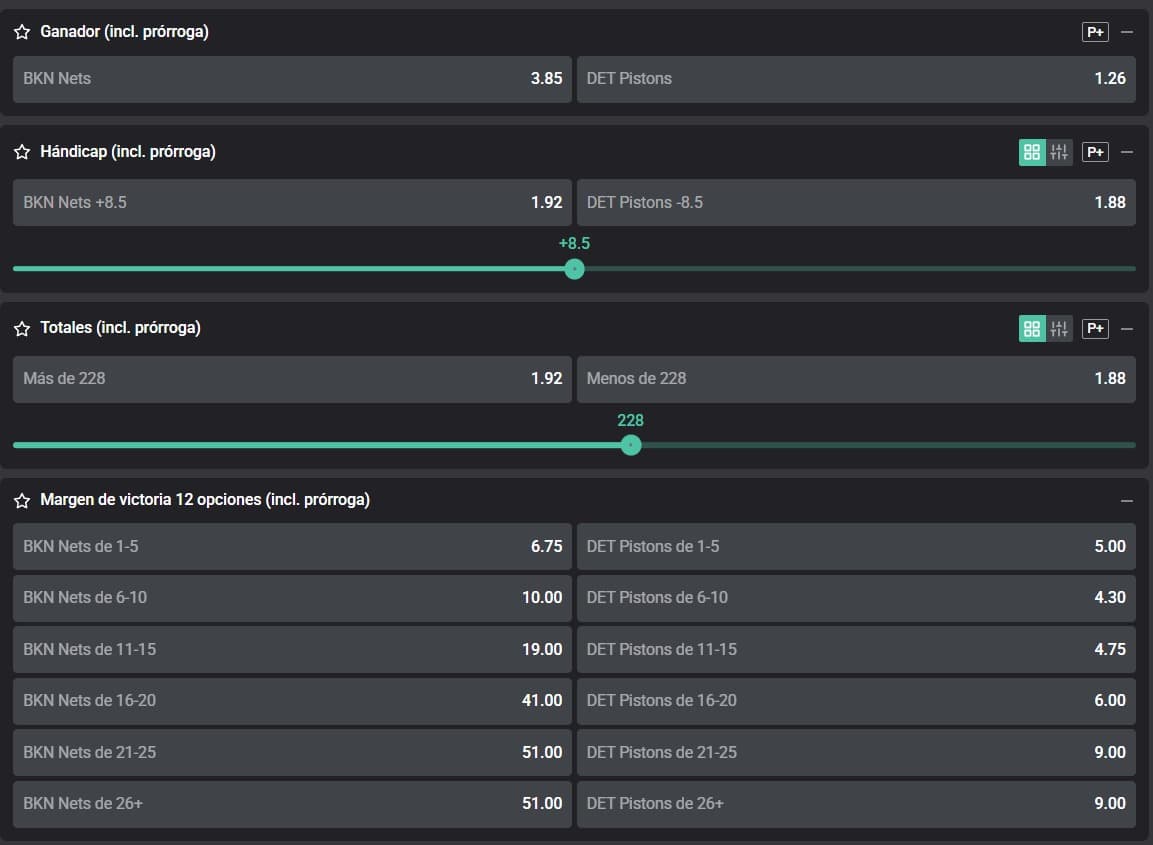Switch Totales to grid view
Image resolution: width=1153 pixels, height=845 pixels.
tap(1032, 328)
